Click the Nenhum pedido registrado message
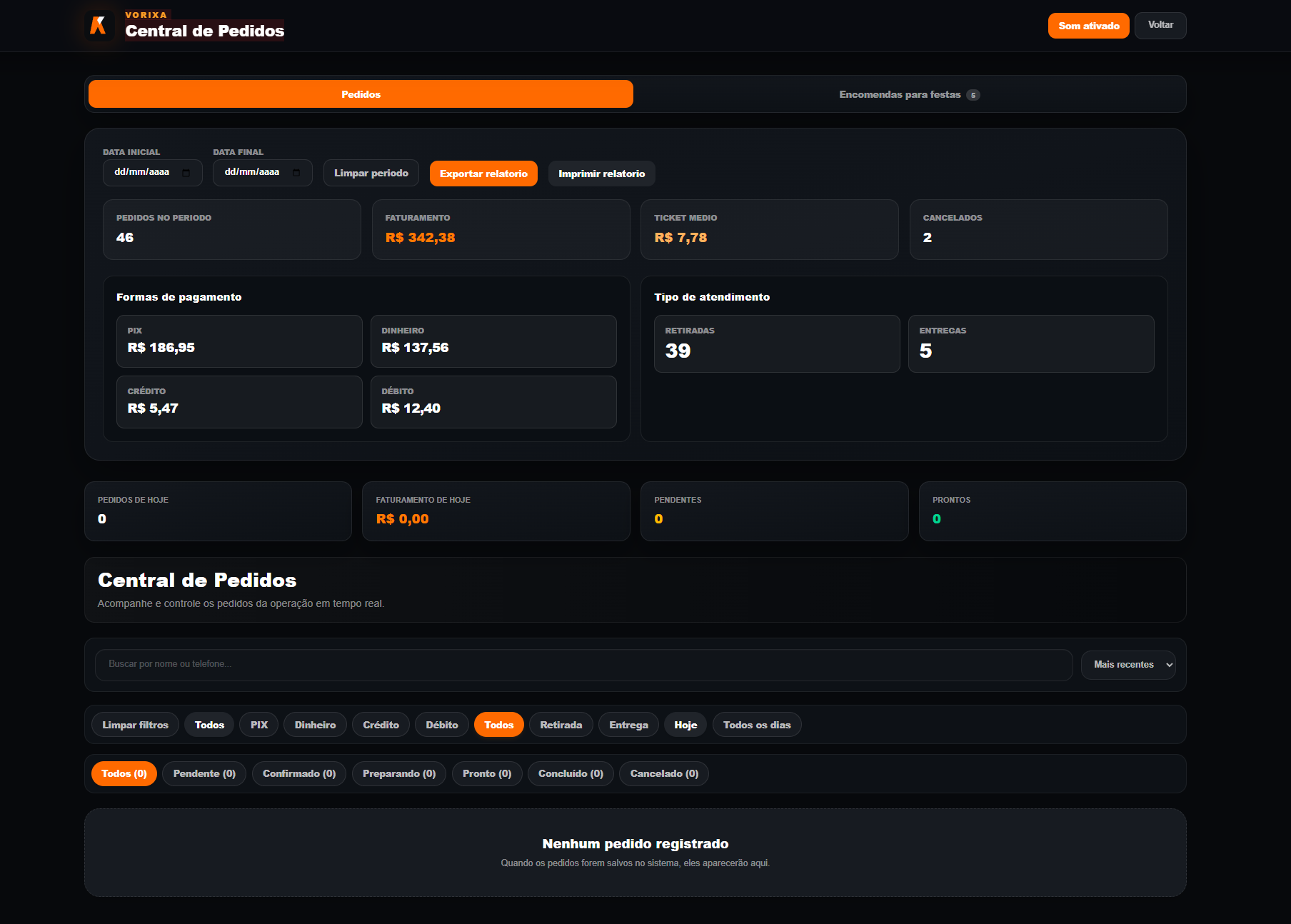 pyautogui.click(x=636, y=844)
